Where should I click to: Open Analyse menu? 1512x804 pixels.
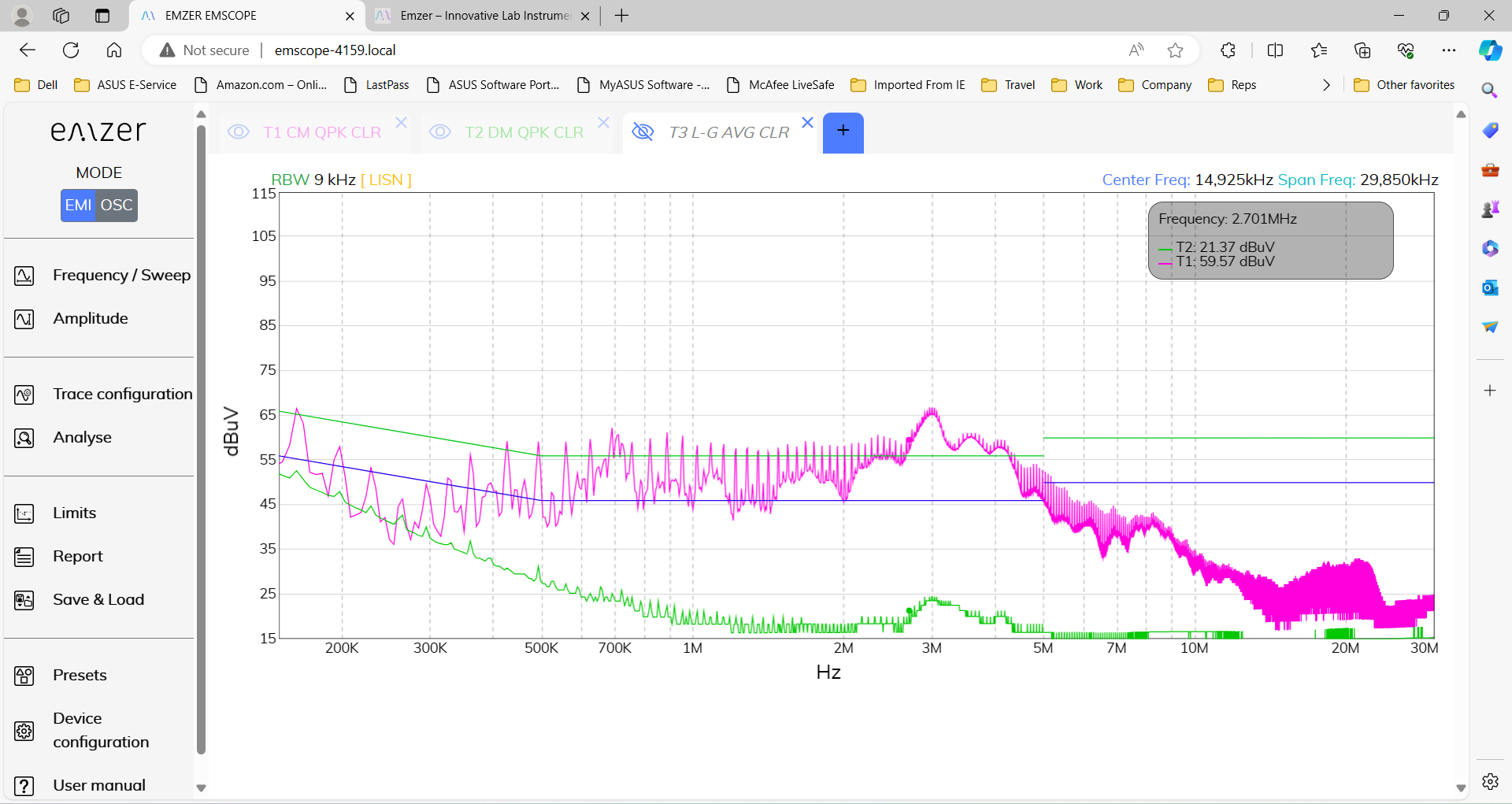83,438
